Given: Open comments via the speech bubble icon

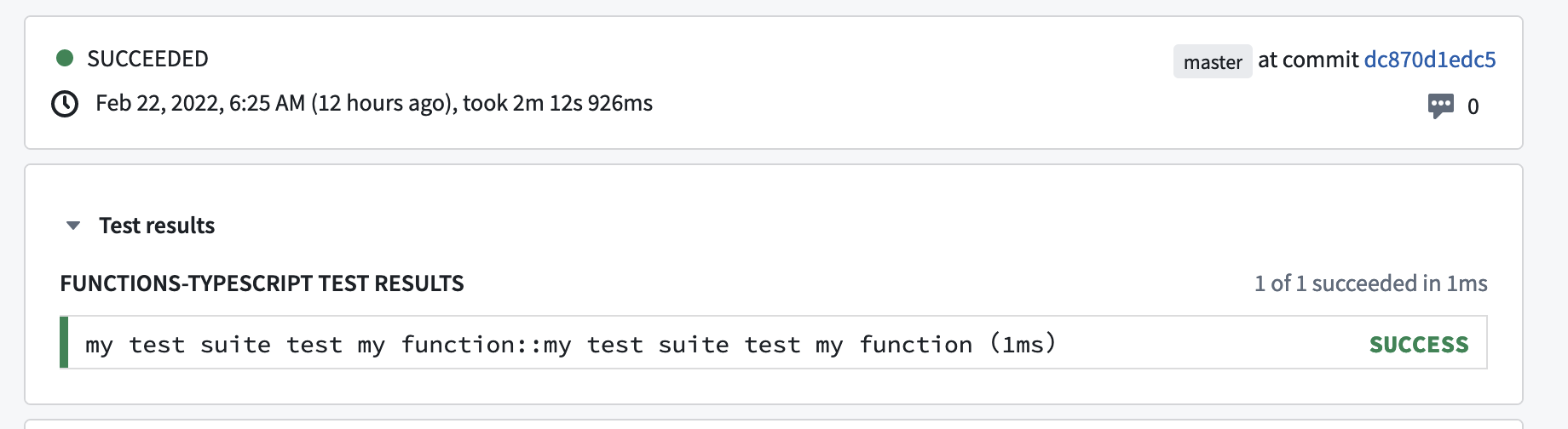Looking at the screenshot, I should click(x=1441, y=106).
